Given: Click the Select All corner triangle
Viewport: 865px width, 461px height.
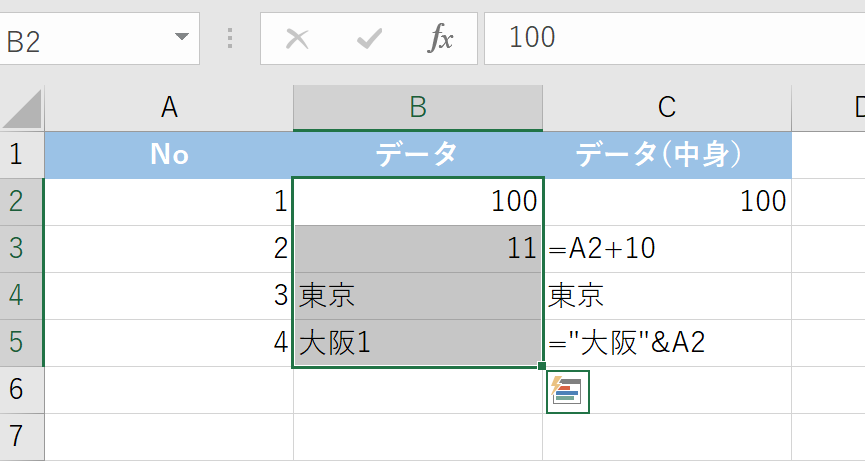Looking at the screenshot, I should 24,108.
